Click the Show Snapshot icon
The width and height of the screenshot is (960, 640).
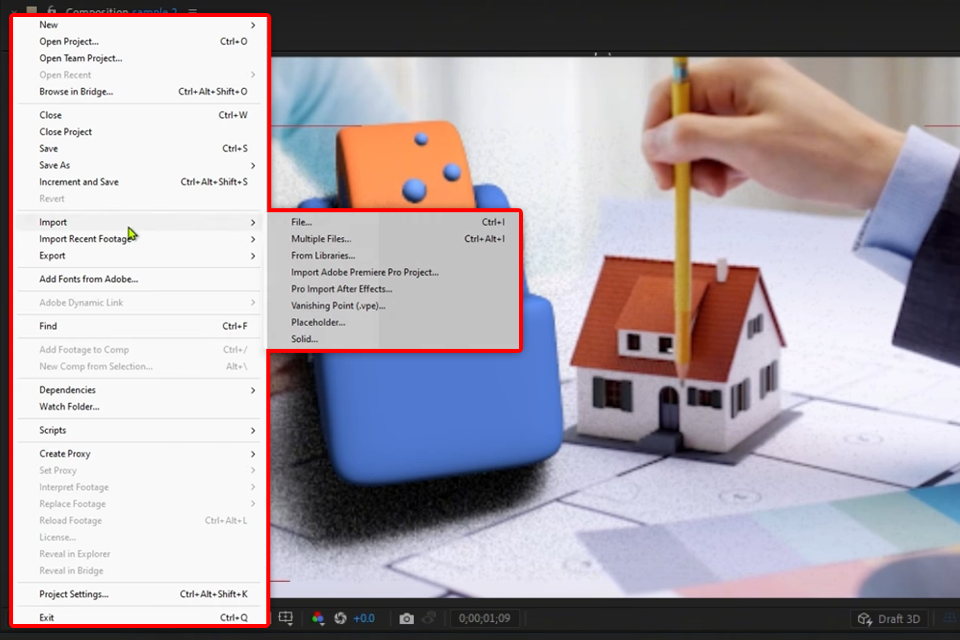tap(429, 619)
